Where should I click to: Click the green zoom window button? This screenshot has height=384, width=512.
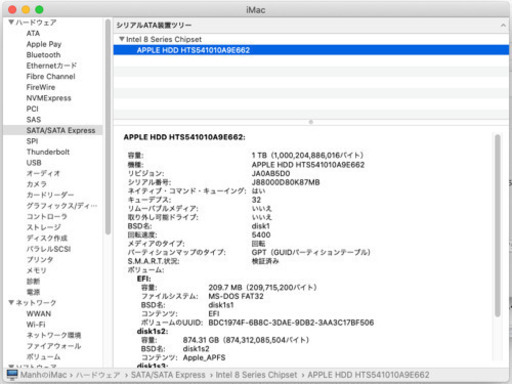pos(39,10)
